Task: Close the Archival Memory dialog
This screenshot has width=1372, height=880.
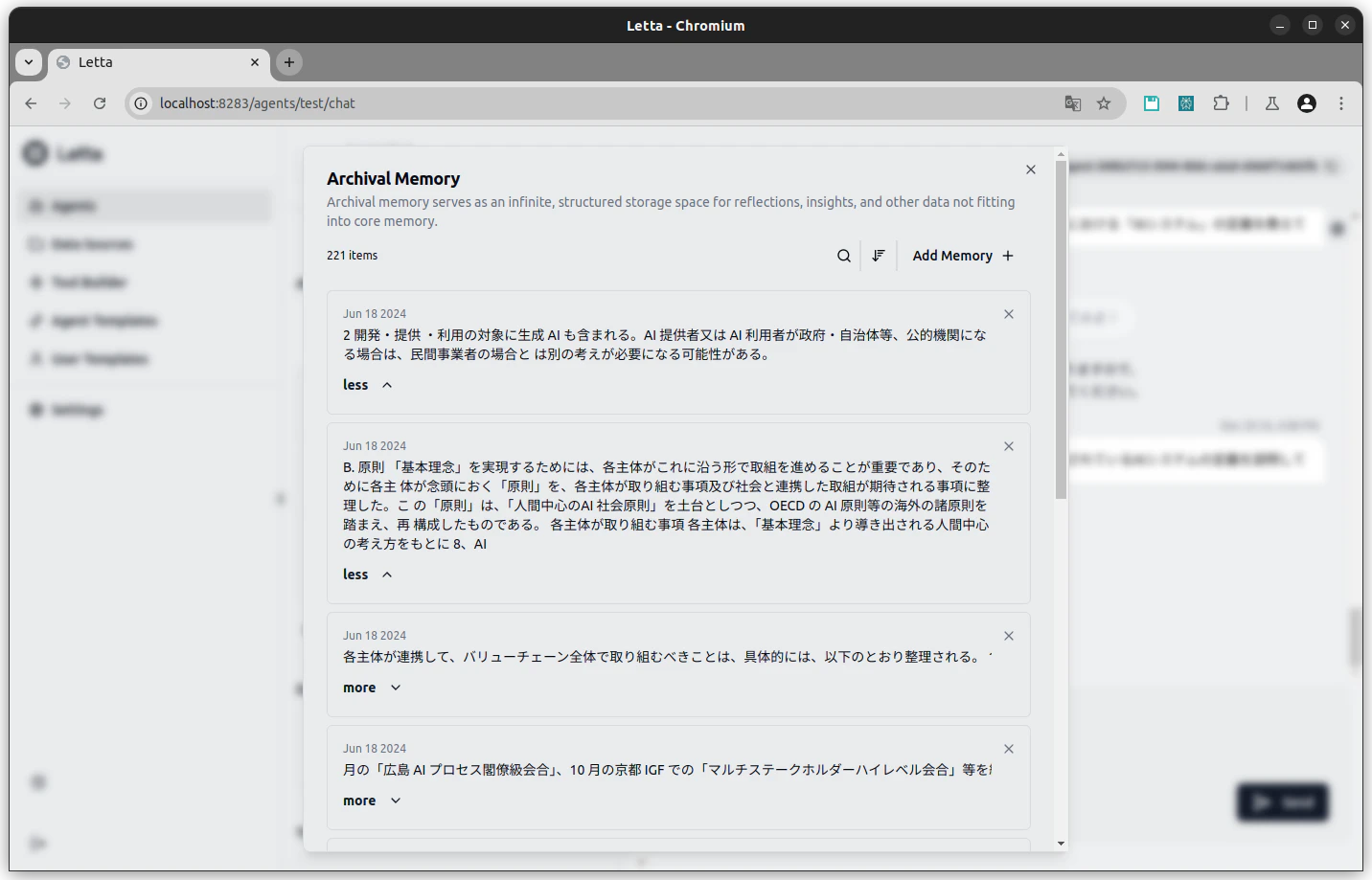Action: [x=1031, y=169]
